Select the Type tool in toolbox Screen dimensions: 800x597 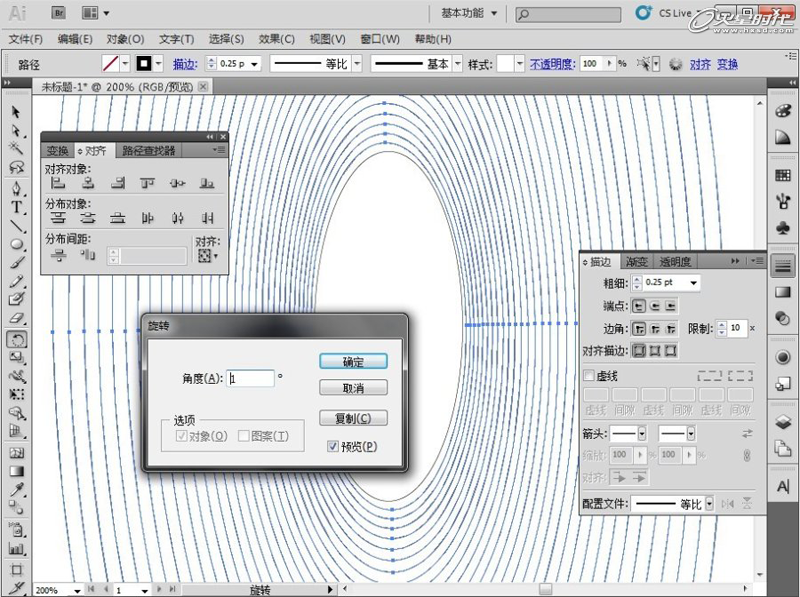point(17,206)
